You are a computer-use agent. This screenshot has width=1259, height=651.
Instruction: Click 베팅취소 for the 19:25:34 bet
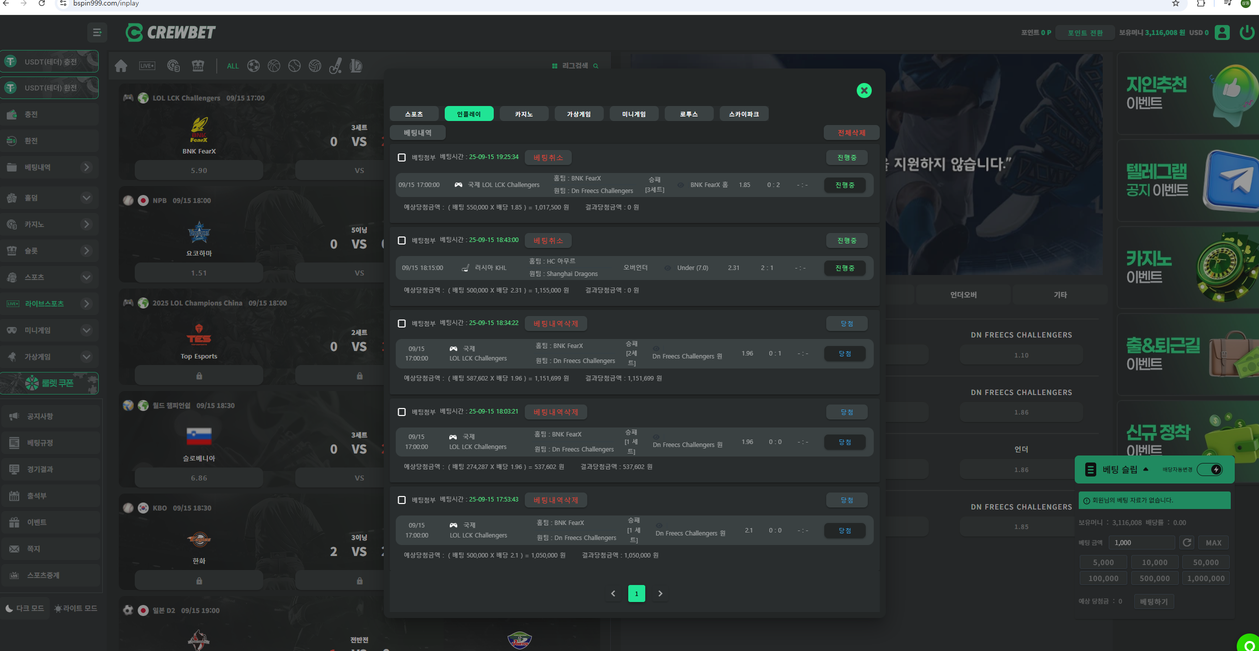click(548, 157)
